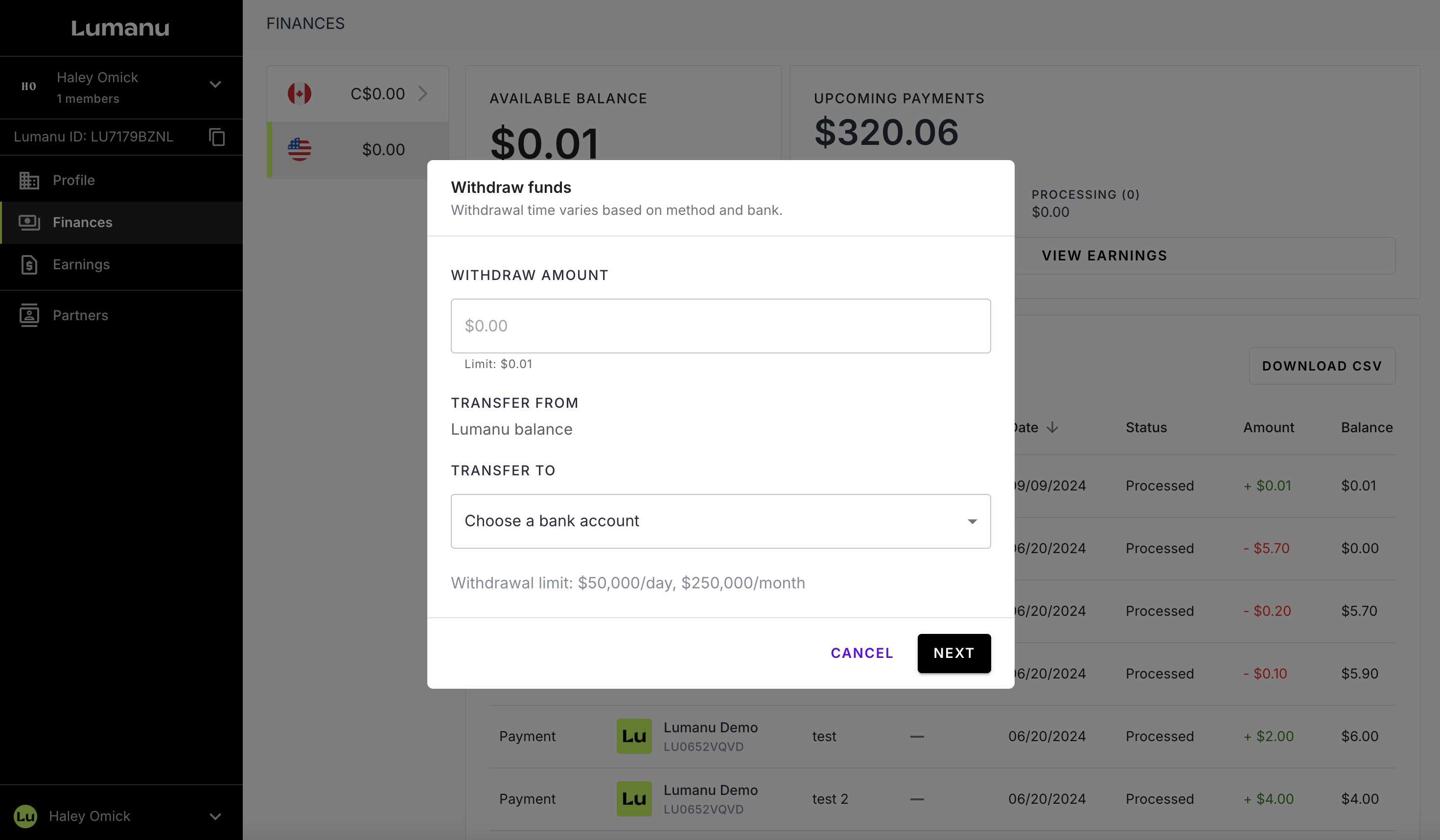Click the Lumanu logo in sidebar
Viewport: 1440px width, 840px height.
pos(120,28)
